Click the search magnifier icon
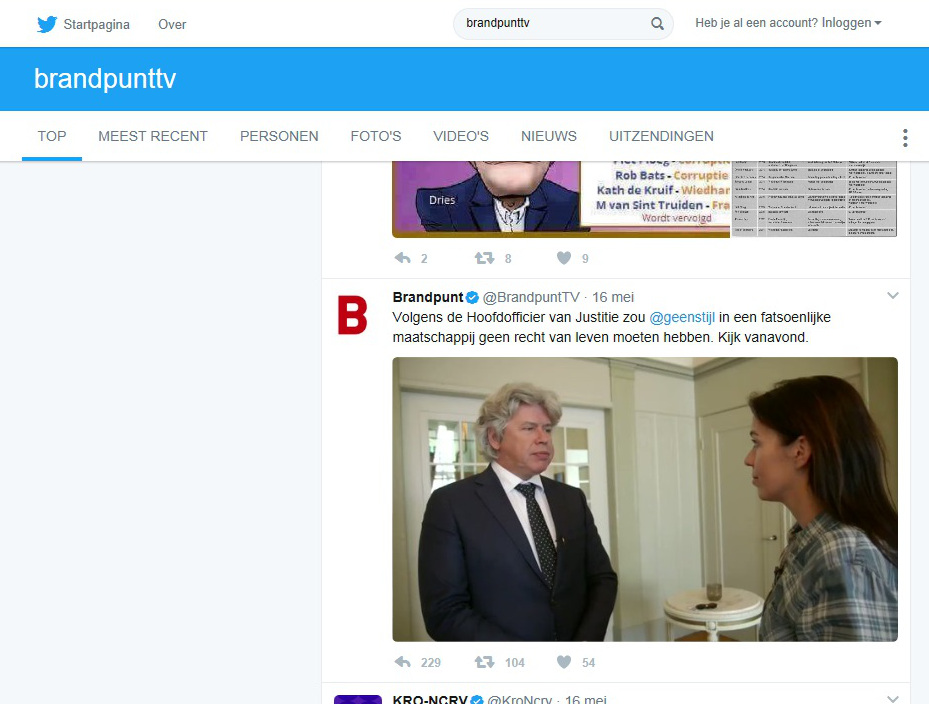This screenshot has height=704, width=929. 657,24
